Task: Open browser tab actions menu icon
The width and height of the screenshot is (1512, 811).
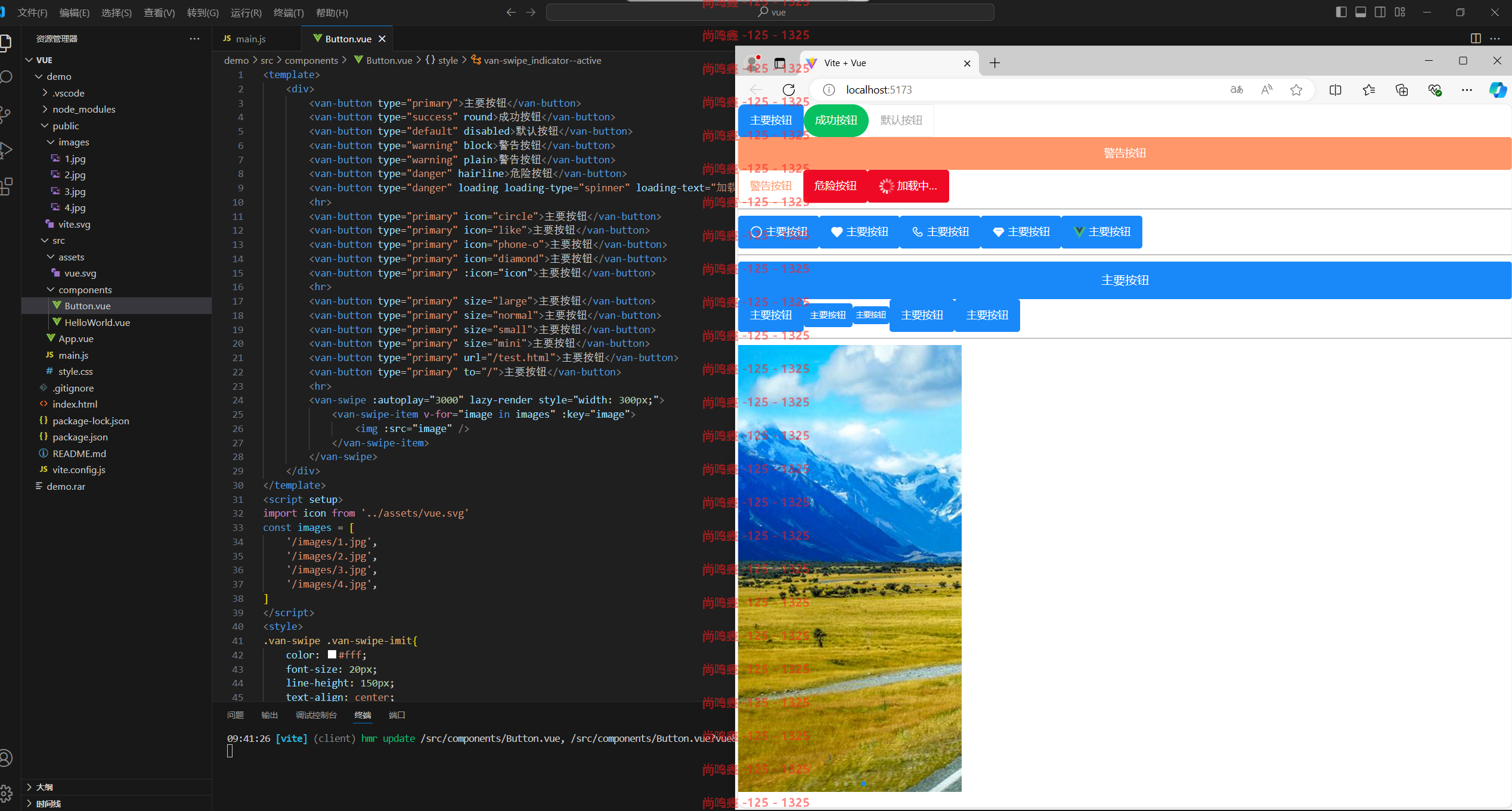Action: pyautogui.click(x=779, y=63)
